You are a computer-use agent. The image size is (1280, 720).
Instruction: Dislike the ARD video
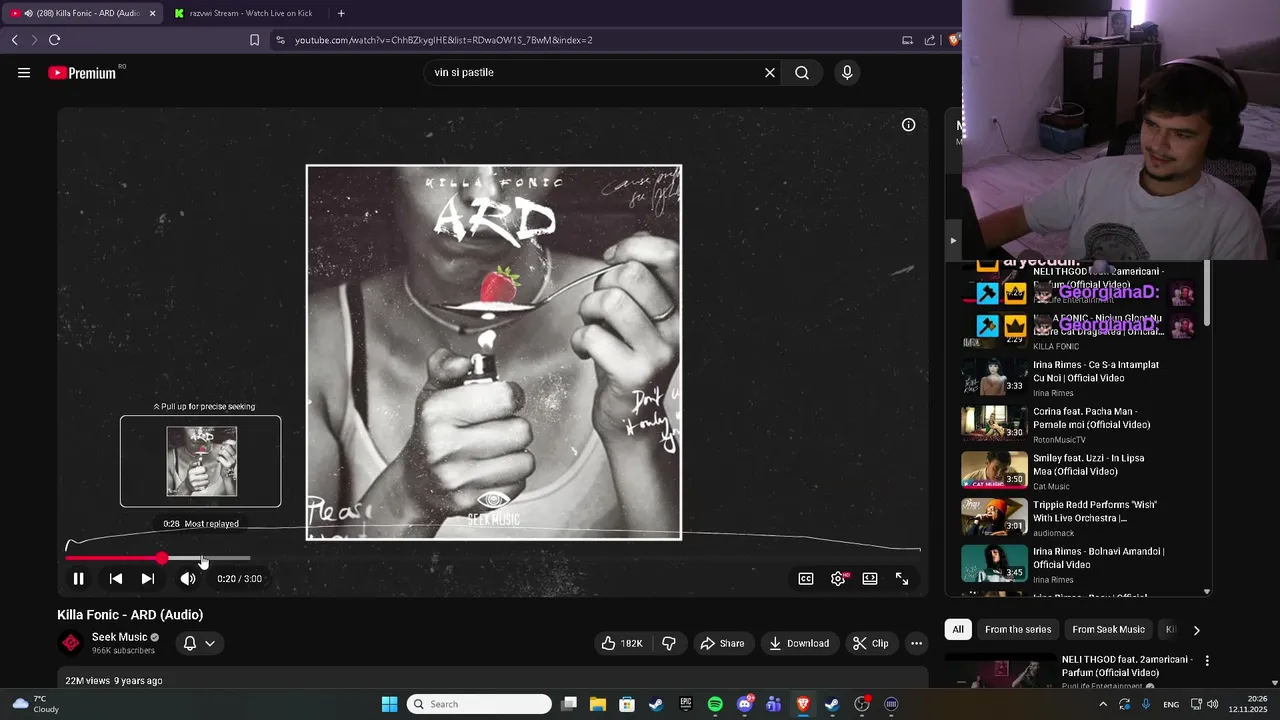coord(669,643)
